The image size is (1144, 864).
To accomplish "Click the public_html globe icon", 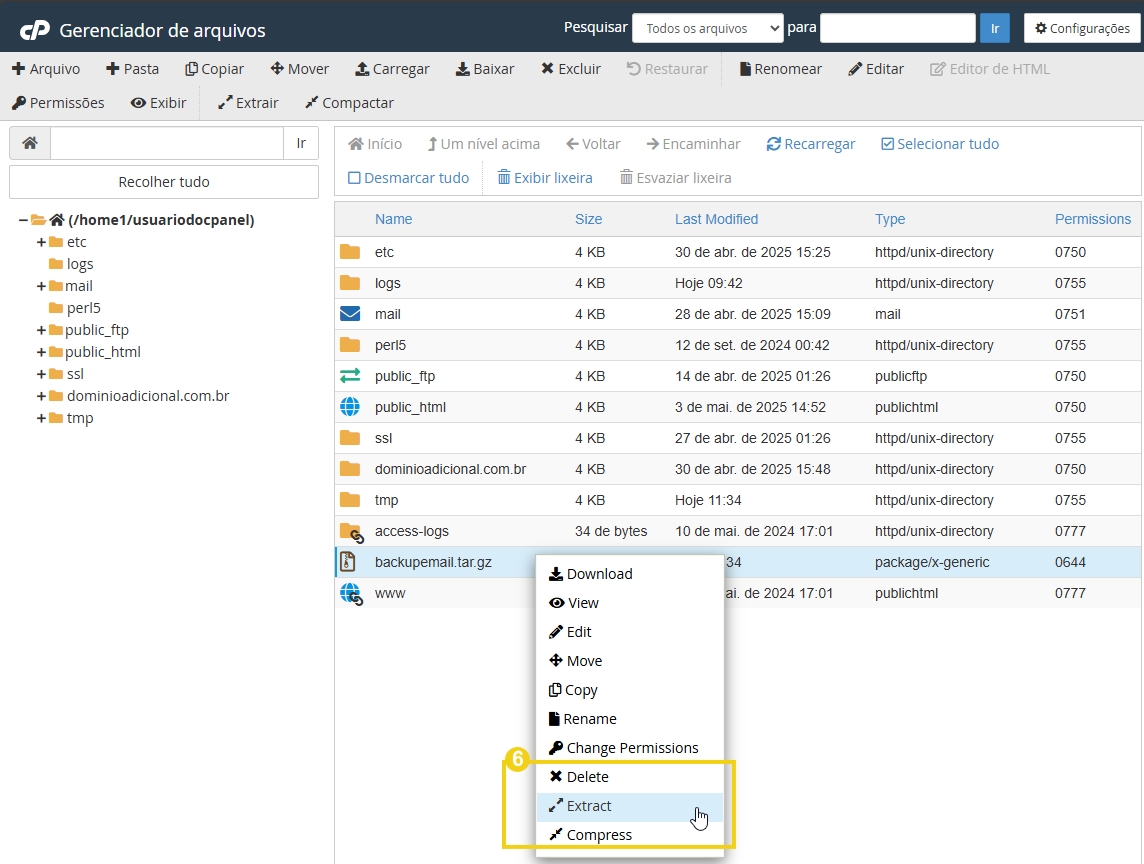I will pyautogui.click(x=350, y=407).
